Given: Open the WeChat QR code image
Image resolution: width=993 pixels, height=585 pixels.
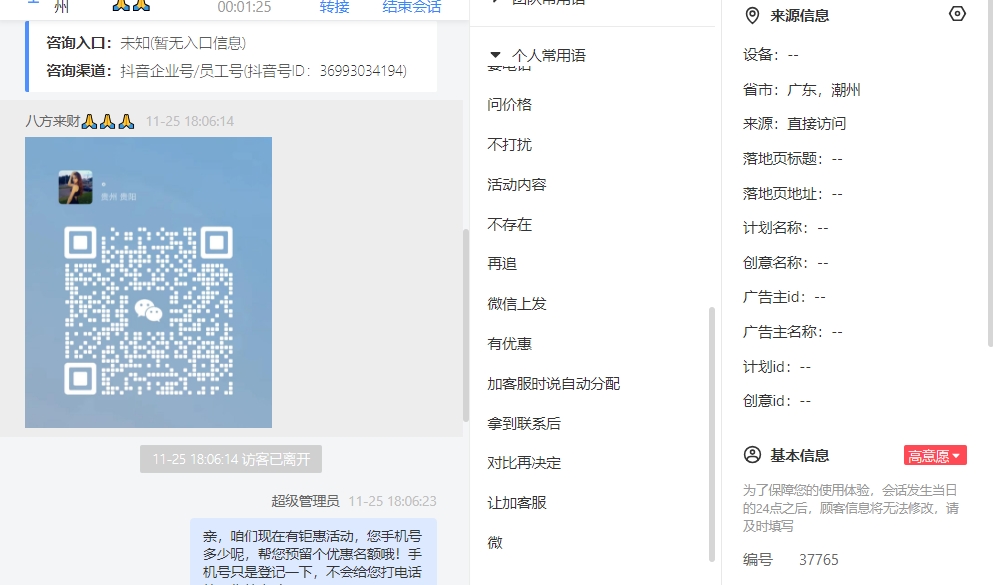Looking at the screenshot, I should point(148,282).
